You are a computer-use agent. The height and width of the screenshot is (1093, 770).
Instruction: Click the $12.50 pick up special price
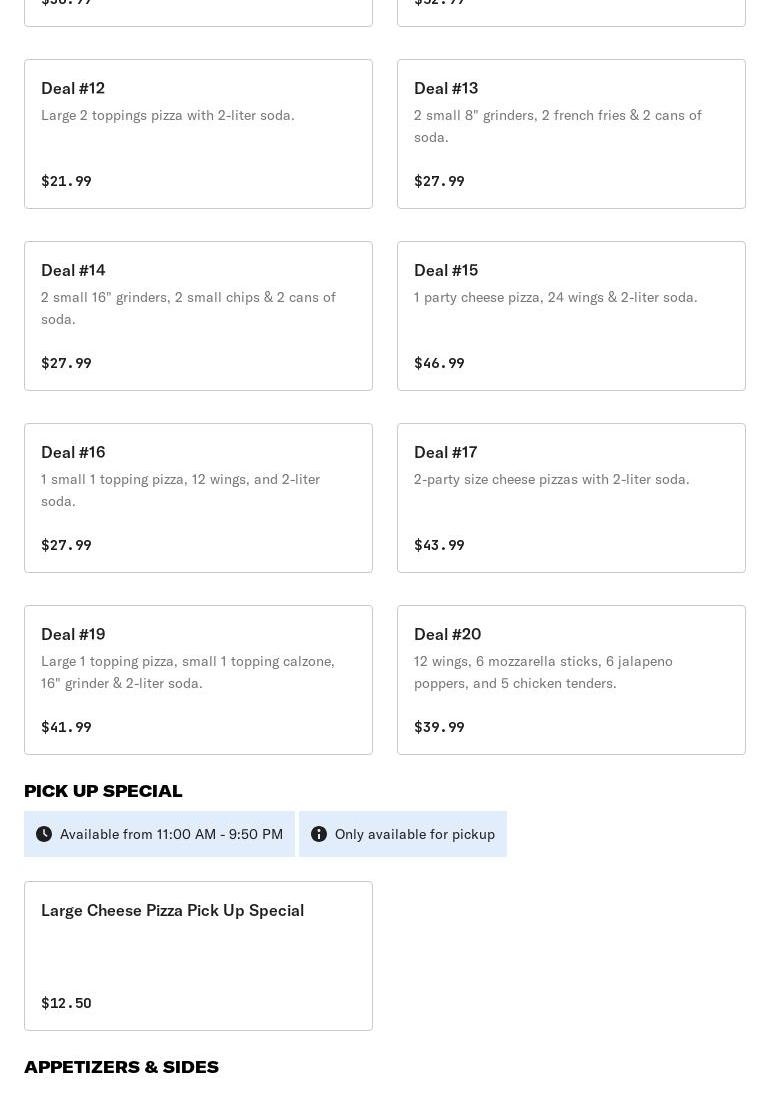[66, 1003]
